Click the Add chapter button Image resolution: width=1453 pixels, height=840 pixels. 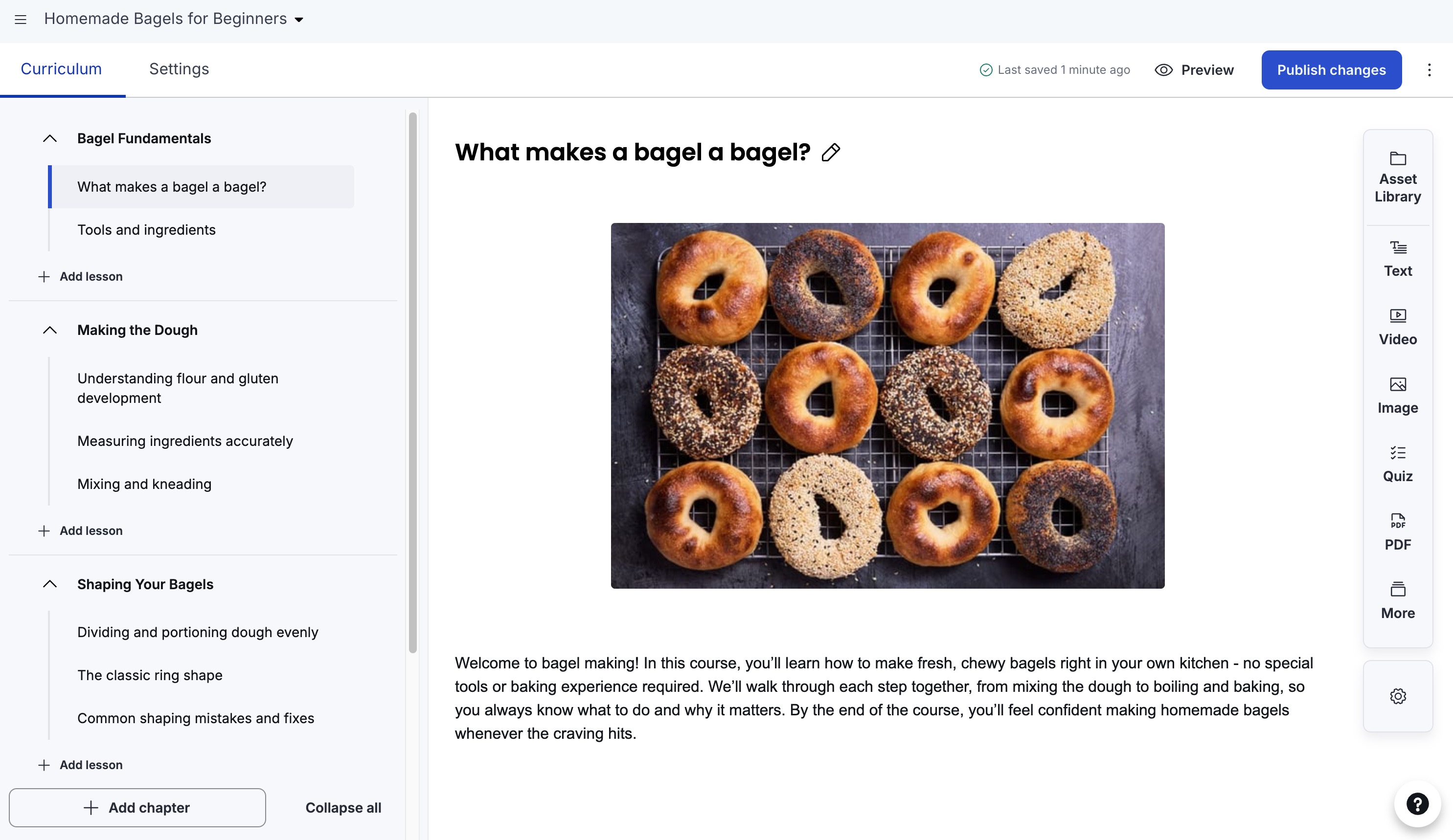point(137,807)
